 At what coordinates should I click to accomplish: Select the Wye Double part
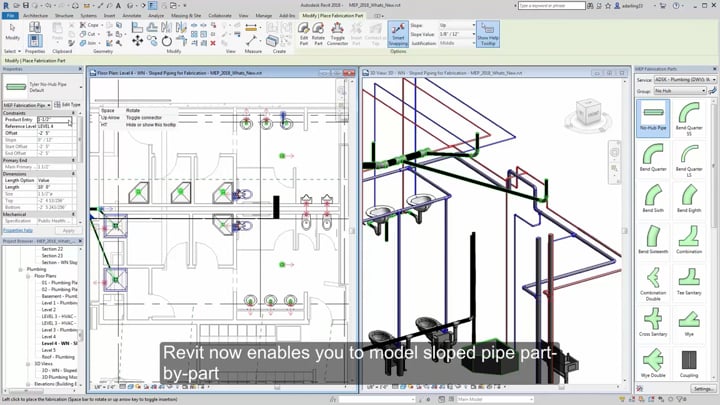click(x=653, y=363)
